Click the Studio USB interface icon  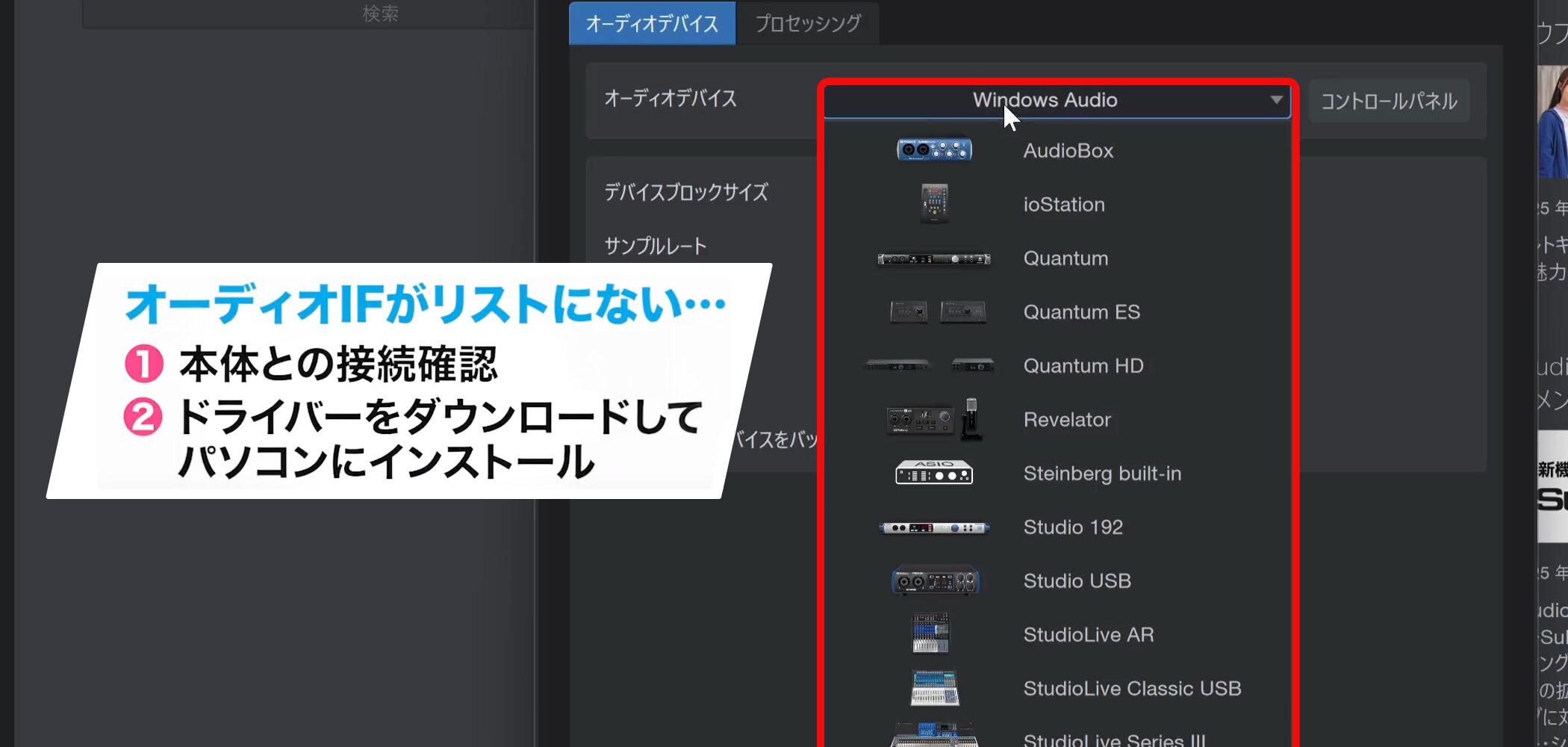tap(935, 580)
